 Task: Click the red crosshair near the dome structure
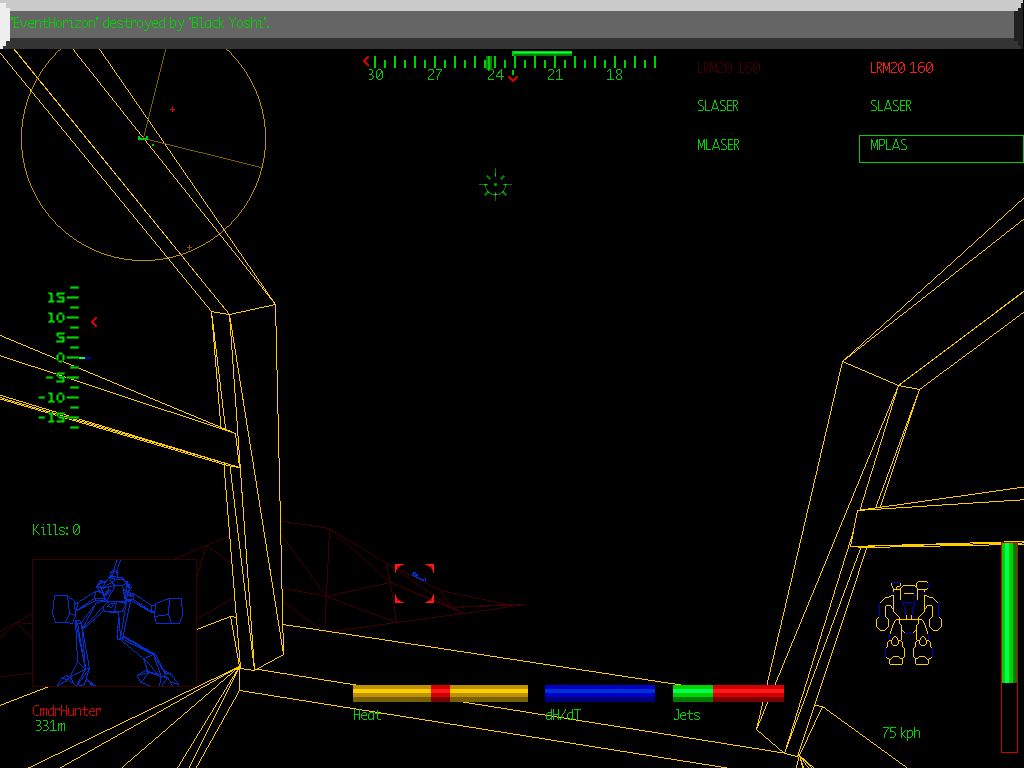tap(172, 109)
